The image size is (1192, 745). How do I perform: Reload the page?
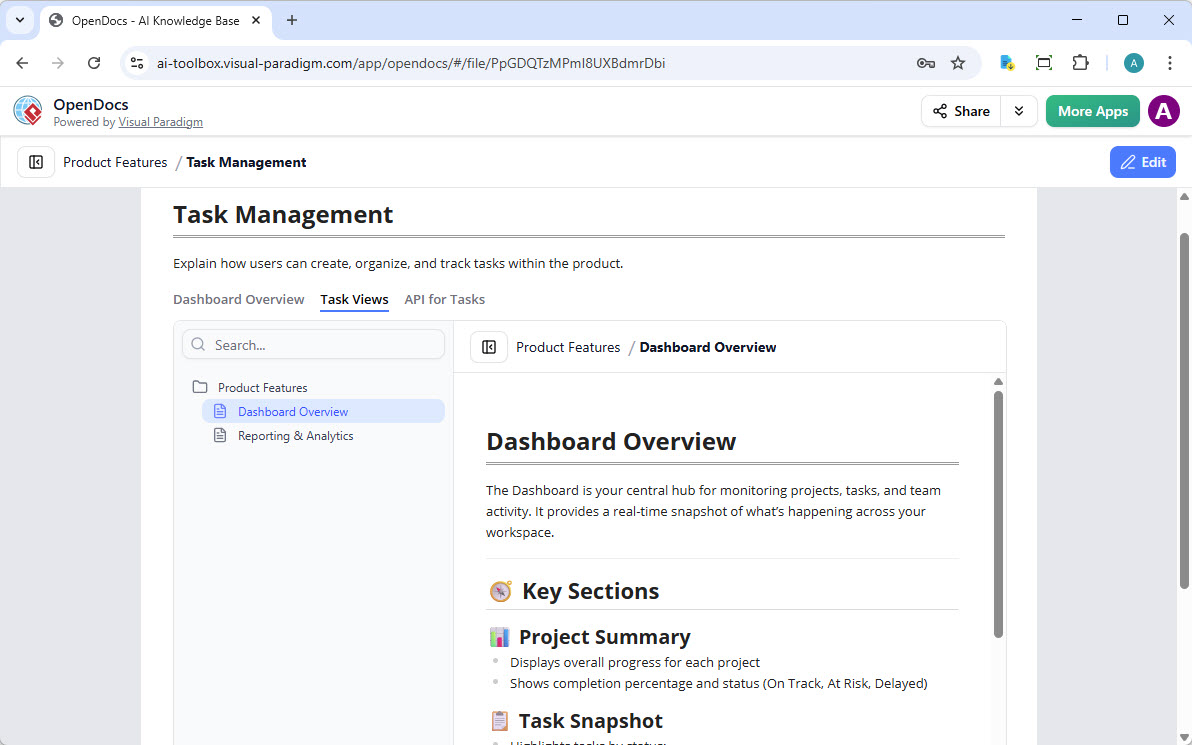pos(94,63)
